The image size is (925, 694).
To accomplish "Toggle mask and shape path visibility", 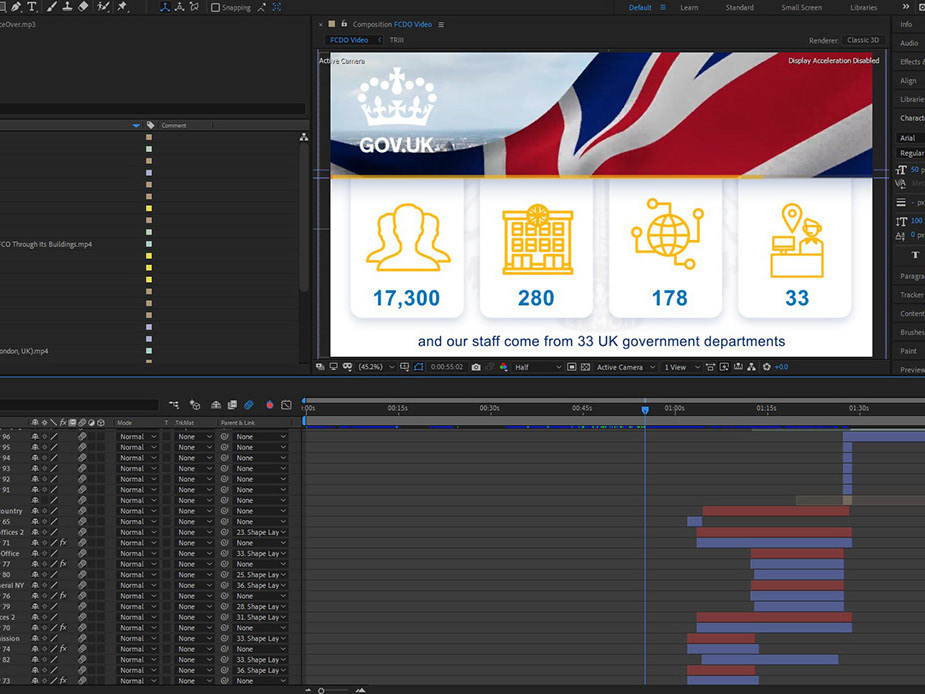I will pyautogui.click(x=419, y=367).
